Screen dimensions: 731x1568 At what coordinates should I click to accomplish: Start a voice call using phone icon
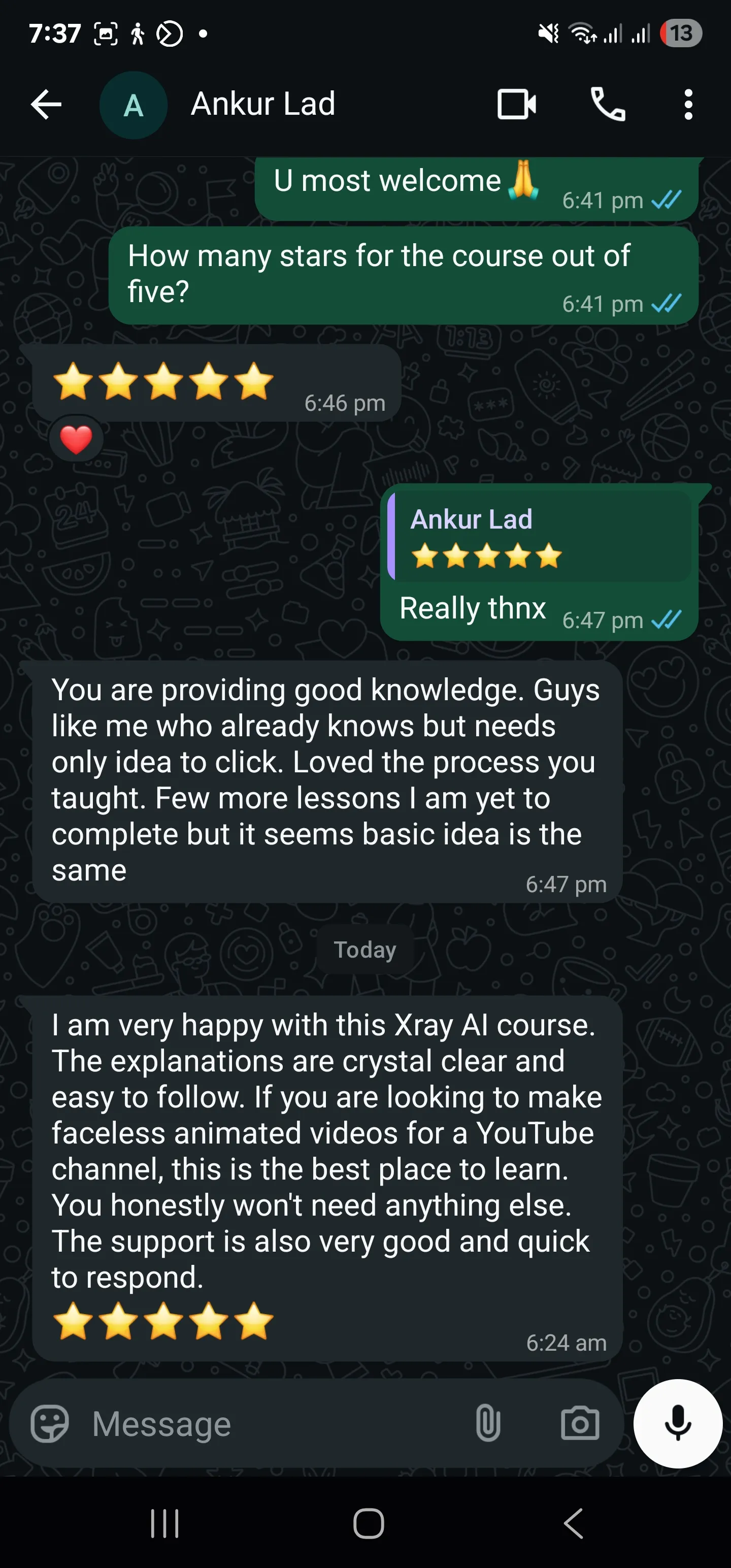coord(608,105)
